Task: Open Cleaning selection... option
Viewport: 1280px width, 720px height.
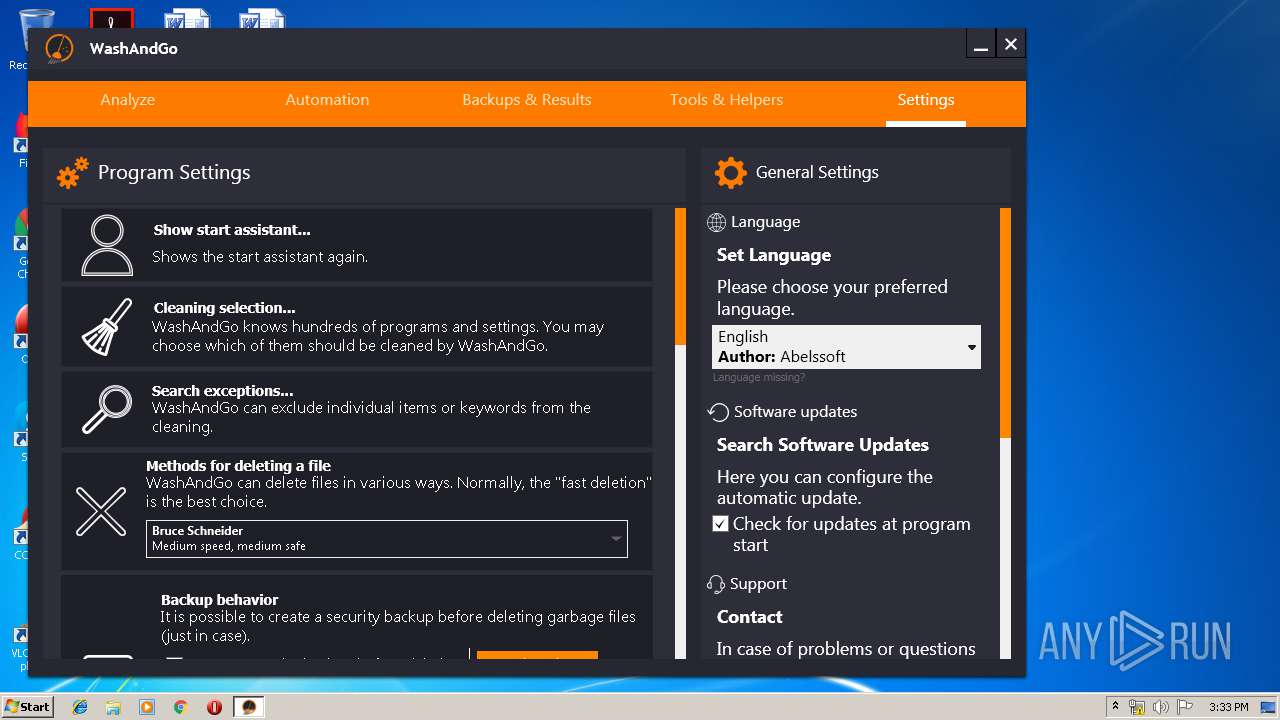Action: [357, 327]
